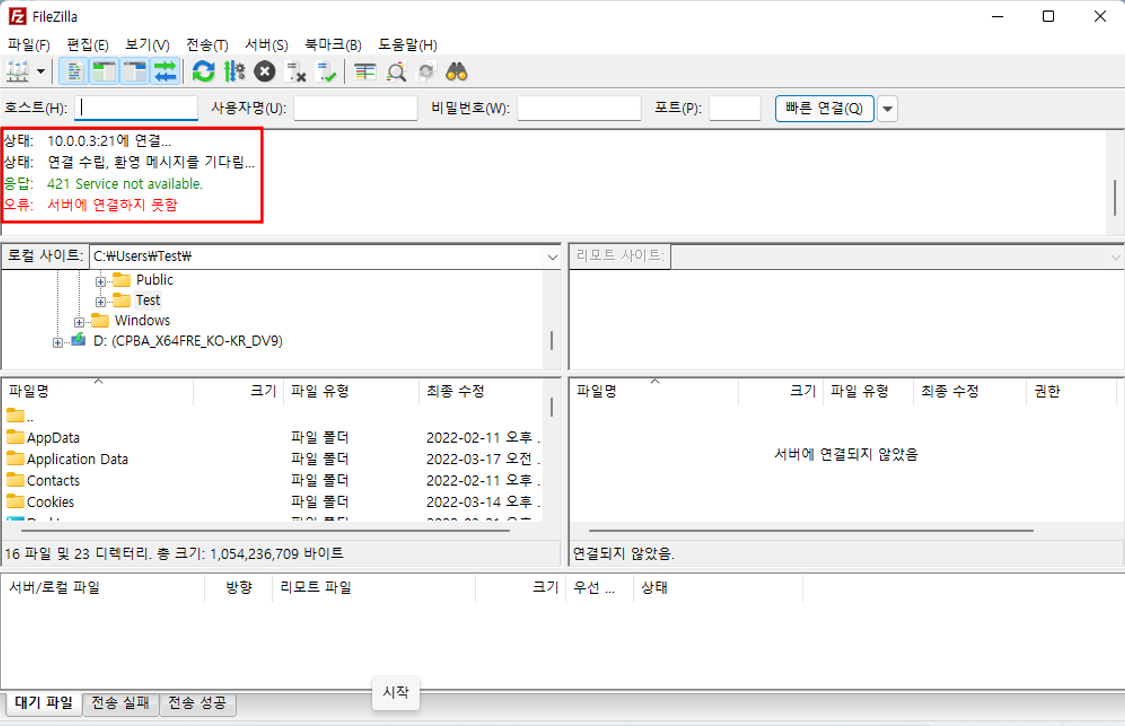This screenshot has width=1125, height=726.
Task: Sort remote list by 파일명 column
Action: (x=654, y=391)
